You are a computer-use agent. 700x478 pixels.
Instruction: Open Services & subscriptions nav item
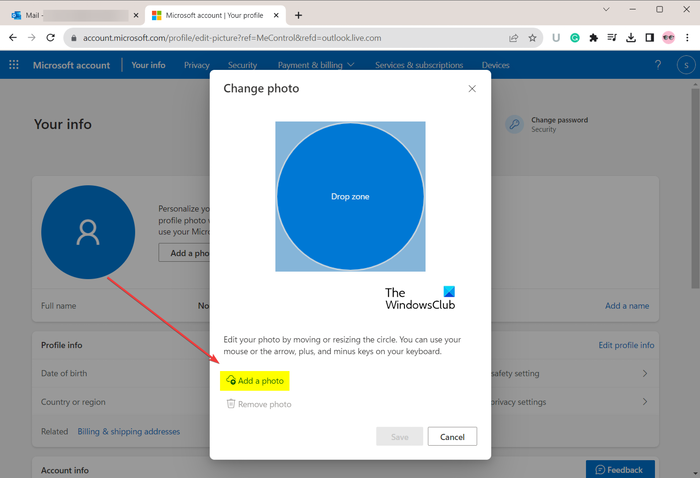click(x=419, y=65)
